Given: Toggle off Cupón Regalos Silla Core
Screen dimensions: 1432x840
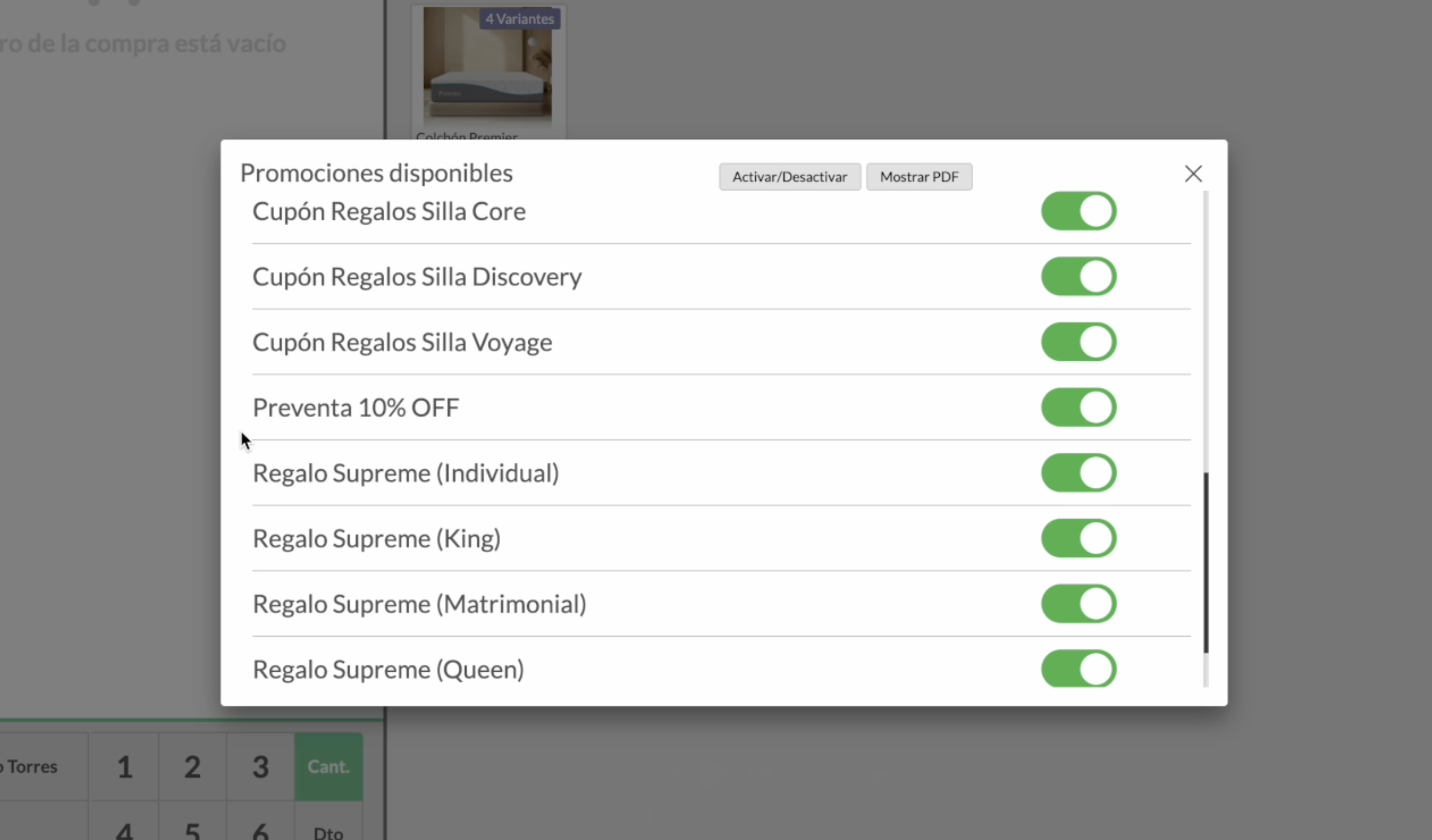Looking at the screenshot, I should click(1079, 211).
